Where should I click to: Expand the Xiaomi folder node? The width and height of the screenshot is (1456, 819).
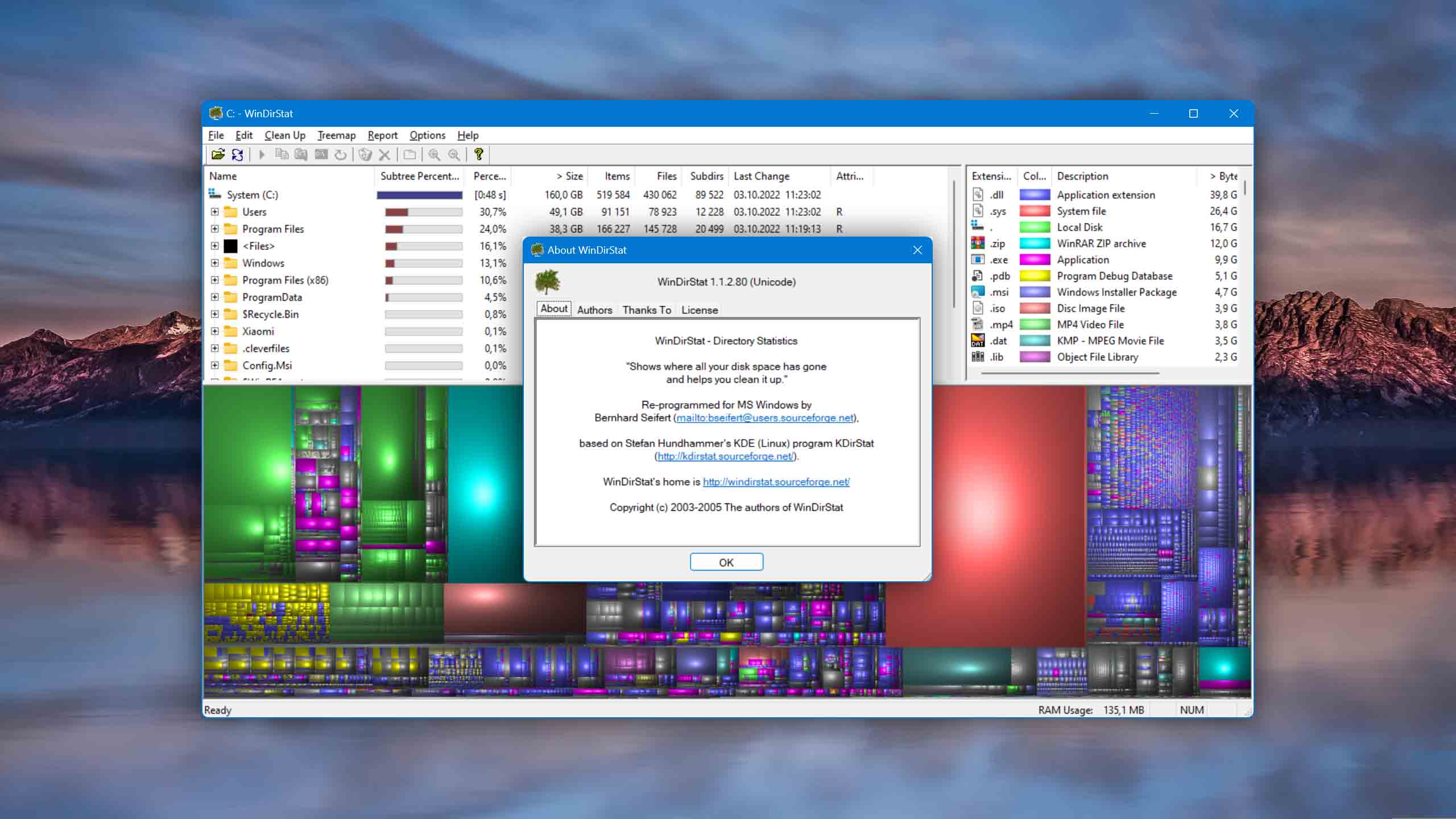[214, 332]
